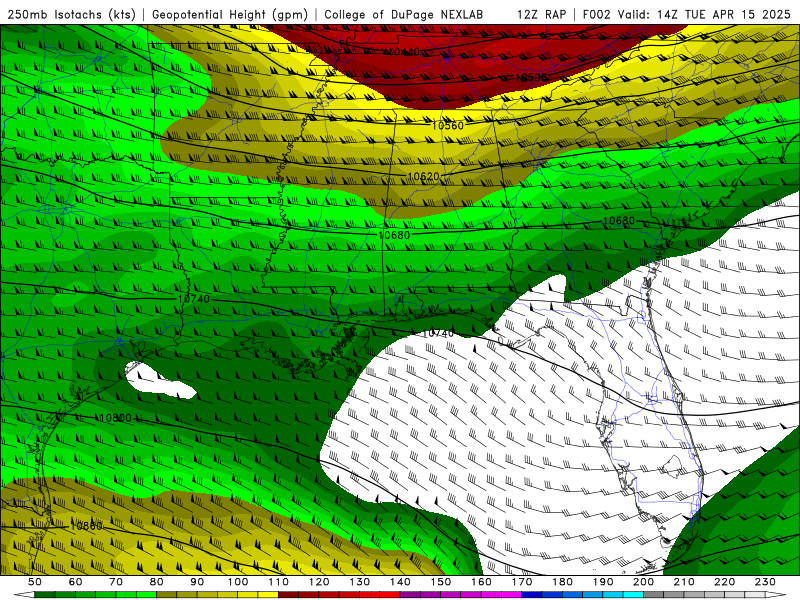Click the 10680 contour label near Carolina coast
The image size is (800, 600).
point(619,221)
